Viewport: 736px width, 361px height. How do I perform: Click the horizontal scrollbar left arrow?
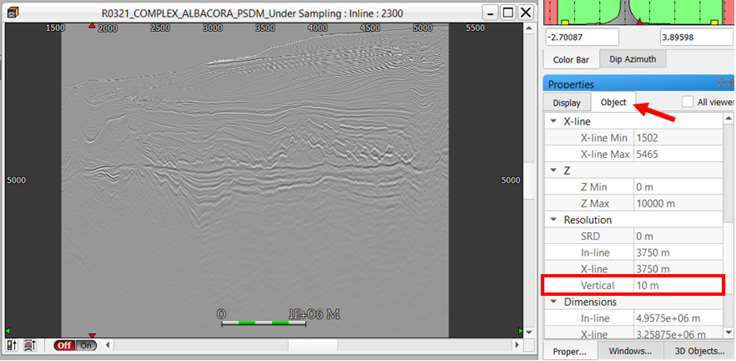pos(107,346)
